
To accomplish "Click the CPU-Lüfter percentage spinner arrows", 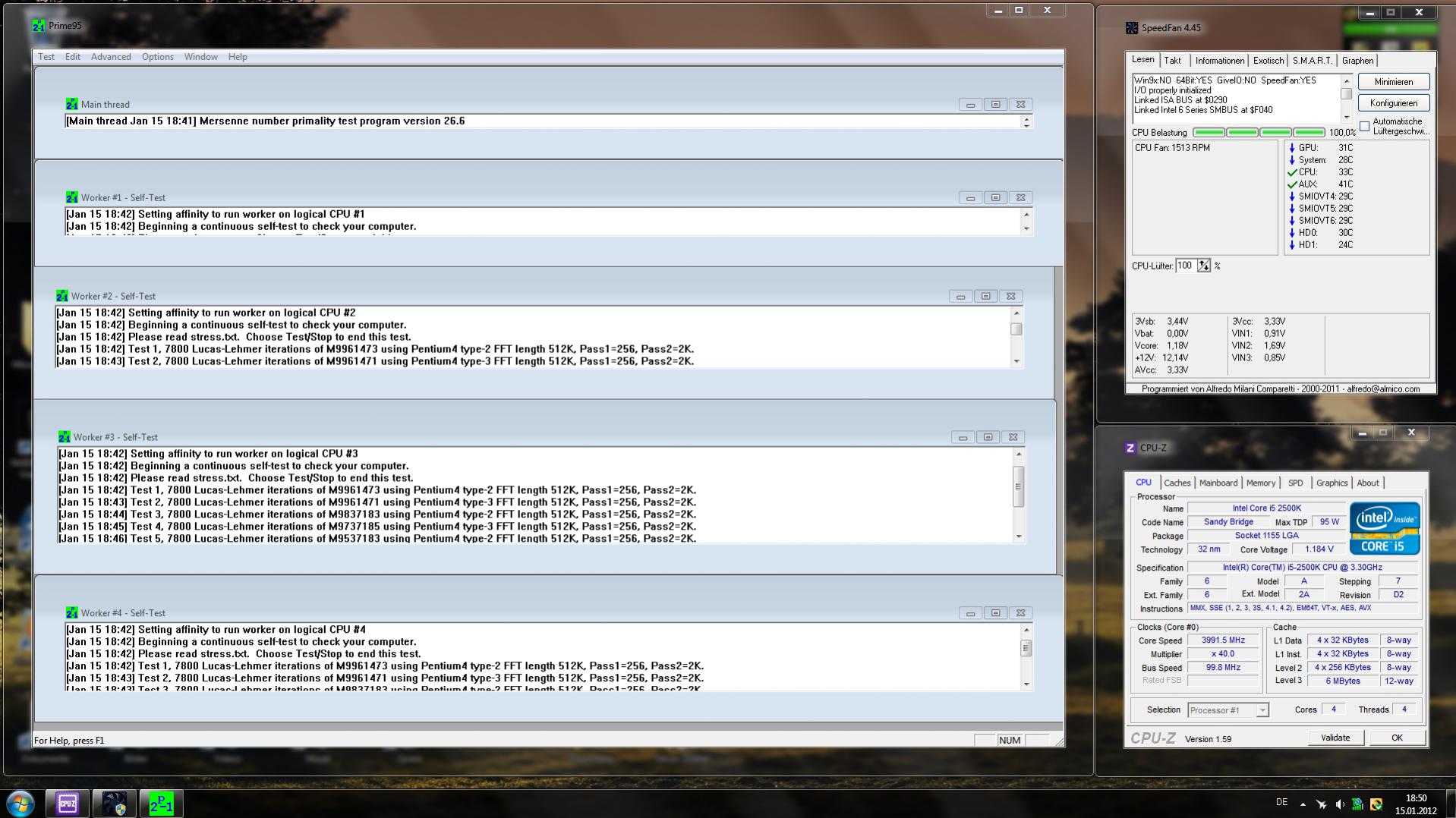I will coord(1204,266).
